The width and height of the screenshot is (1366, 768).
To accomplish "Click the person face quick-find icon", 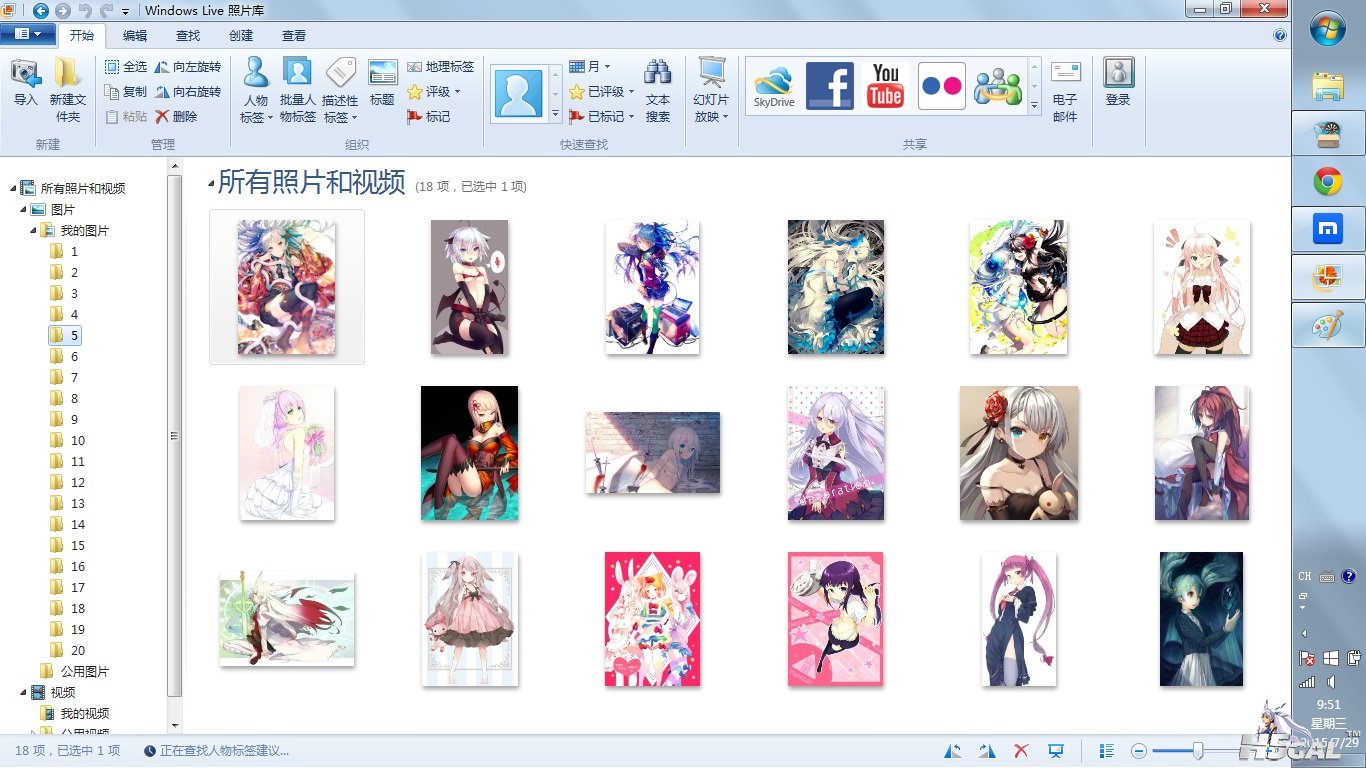I will [518, 94].
